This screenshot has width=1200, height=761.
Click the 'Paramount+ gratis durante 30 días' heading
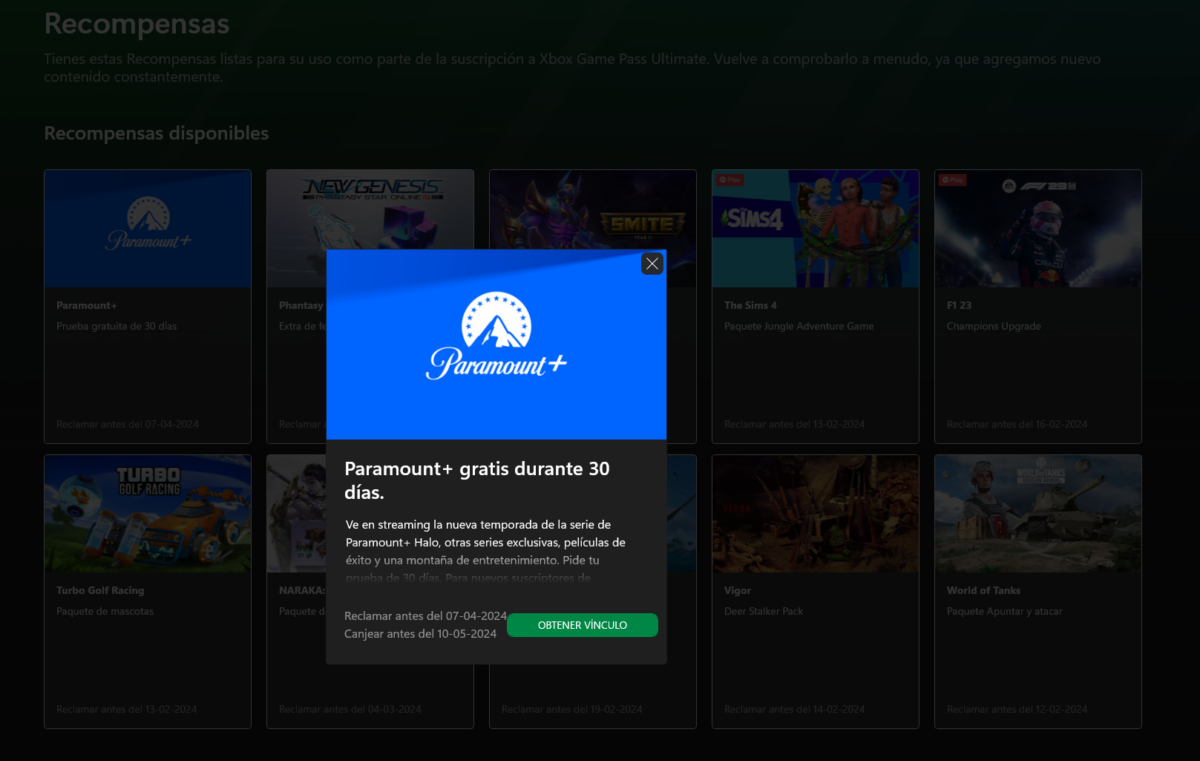tap(477, 480)
